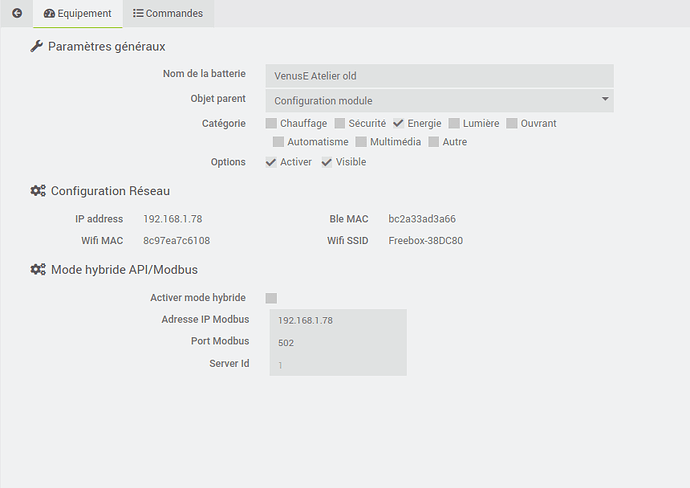Click the Activer mode hybride label

coord(198,297)
